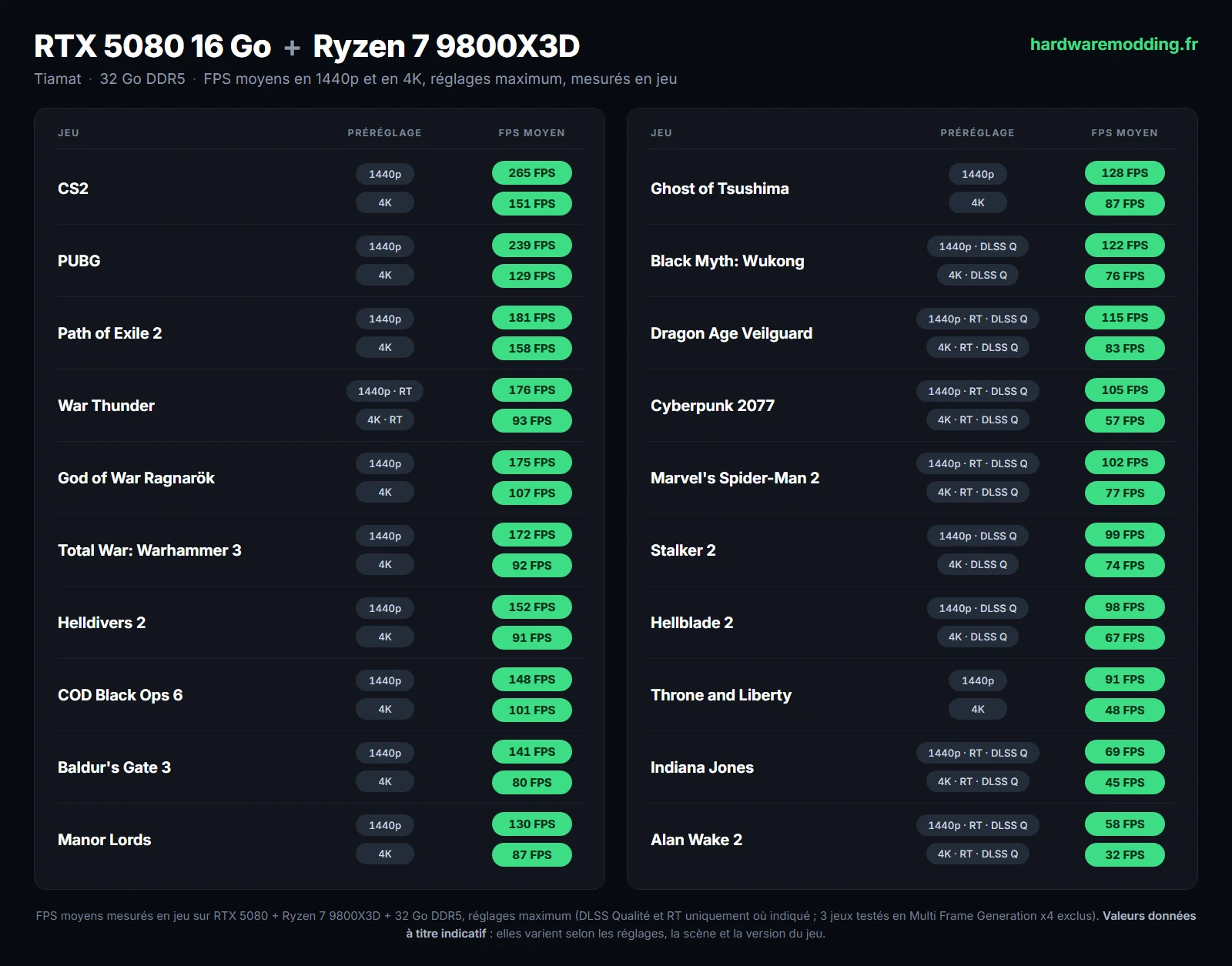Screen dimensions: 1232x966
Task: Click the 181 FPS badge
Action: 532,318
